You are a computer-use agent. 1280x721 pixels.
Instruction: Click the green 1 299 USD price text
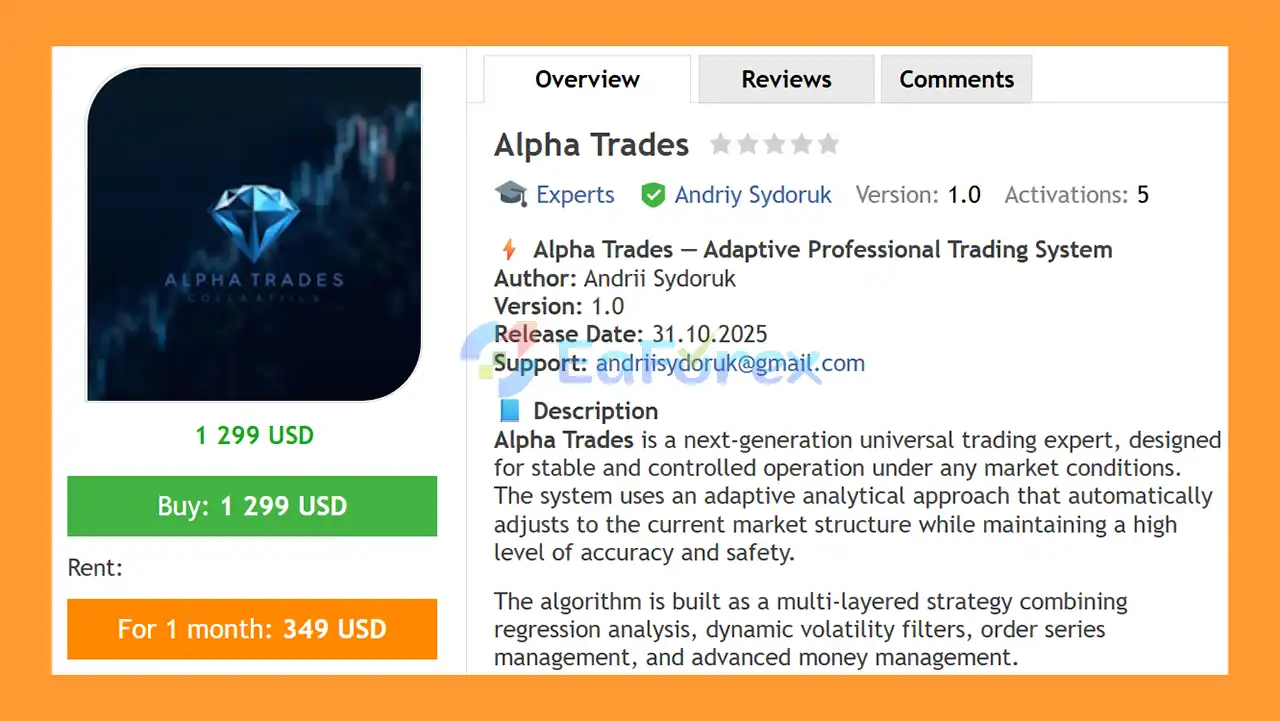point(254,435)
